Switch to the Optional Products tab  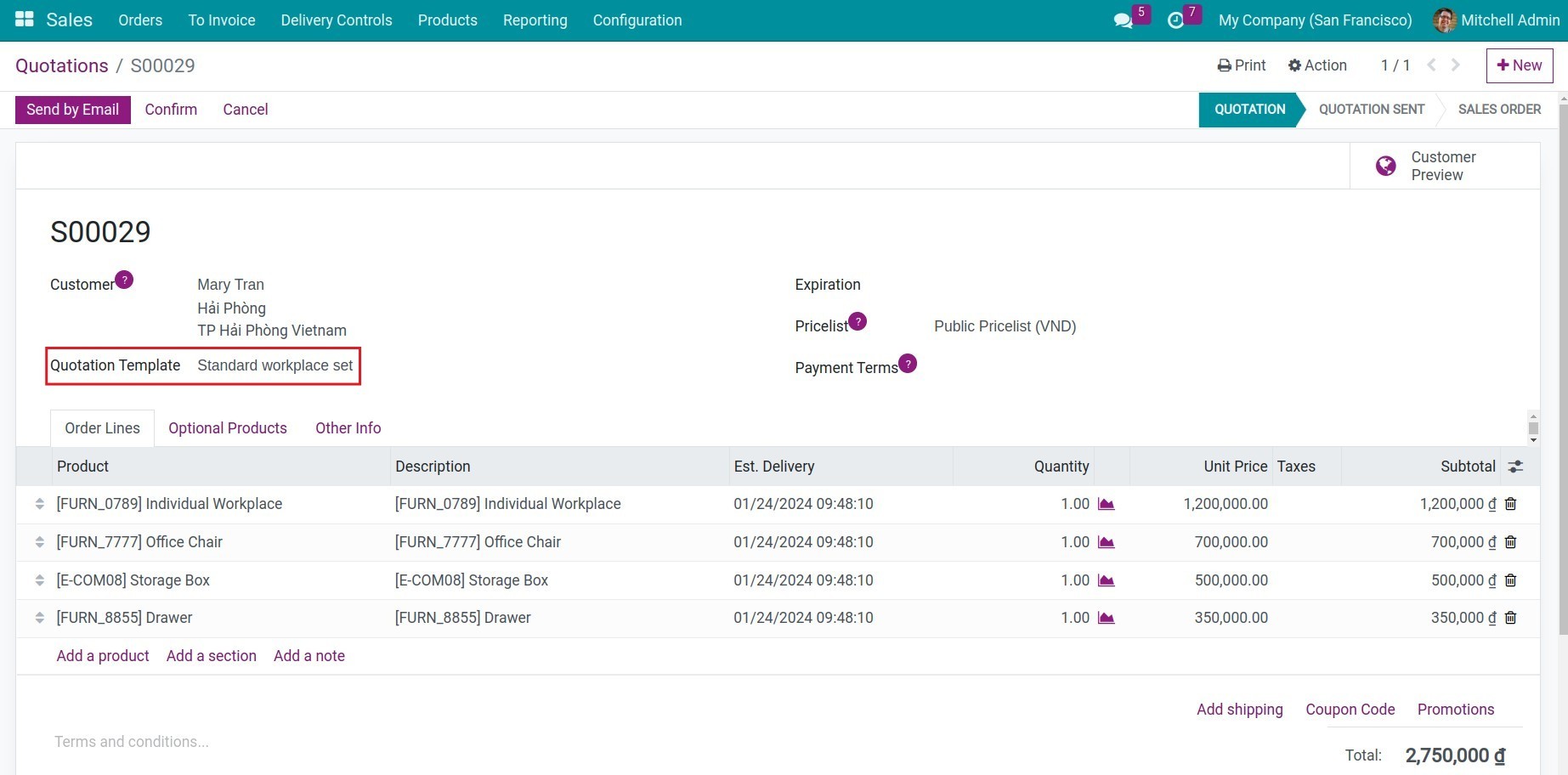pyautogui.click(x=228, y=428)
